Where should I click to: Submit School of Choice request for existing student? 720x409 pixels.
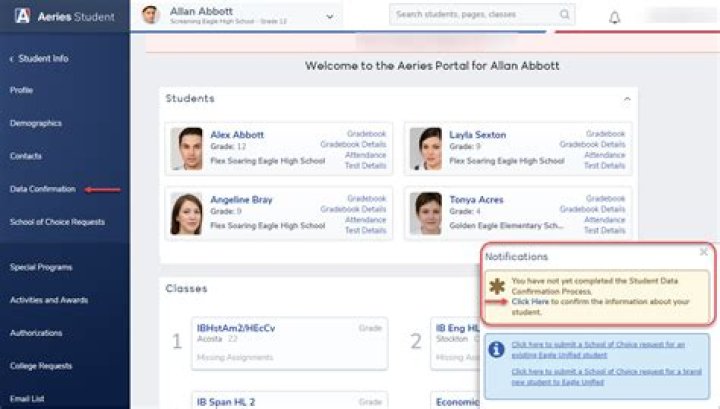click(598, 350)
